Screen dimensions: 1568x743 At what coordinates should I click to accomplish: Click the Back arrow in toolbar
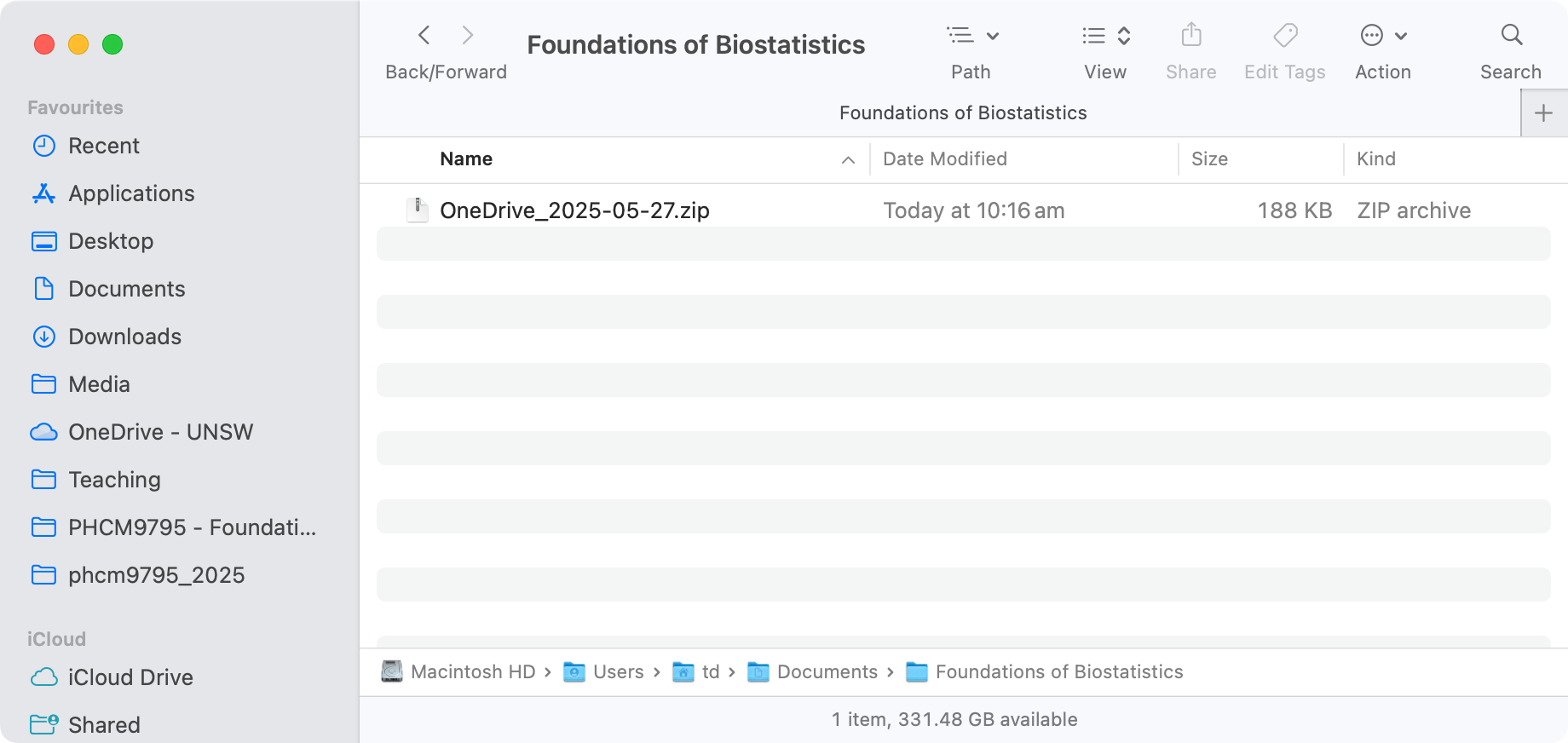point(424,36)
